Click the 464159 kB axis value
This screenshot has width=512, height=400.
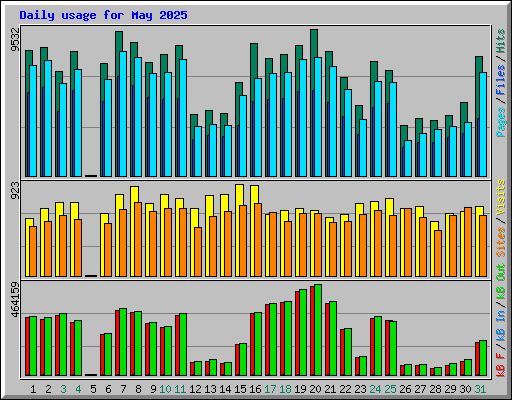pyautogui.click(x=15, y=300)
